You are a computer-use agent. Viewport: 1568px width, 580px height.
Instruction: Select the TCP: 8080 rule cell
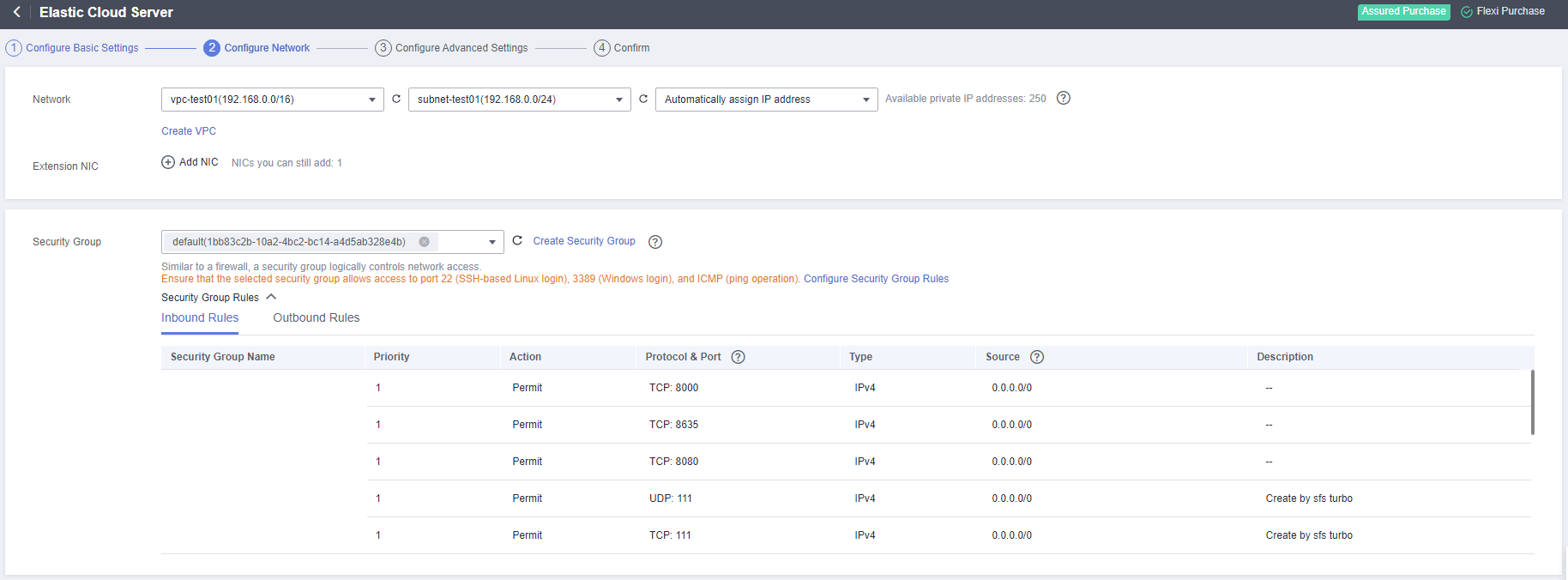click(673, 462)
